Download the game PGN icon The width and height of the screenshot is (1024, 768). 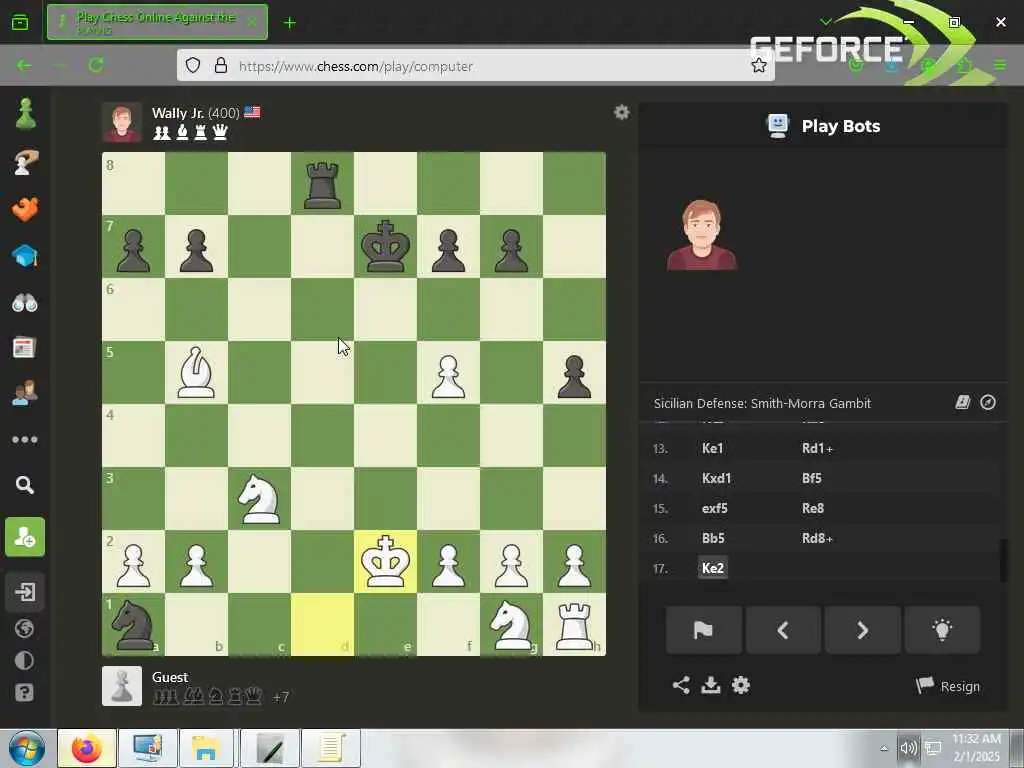click(x=711, y=685)
